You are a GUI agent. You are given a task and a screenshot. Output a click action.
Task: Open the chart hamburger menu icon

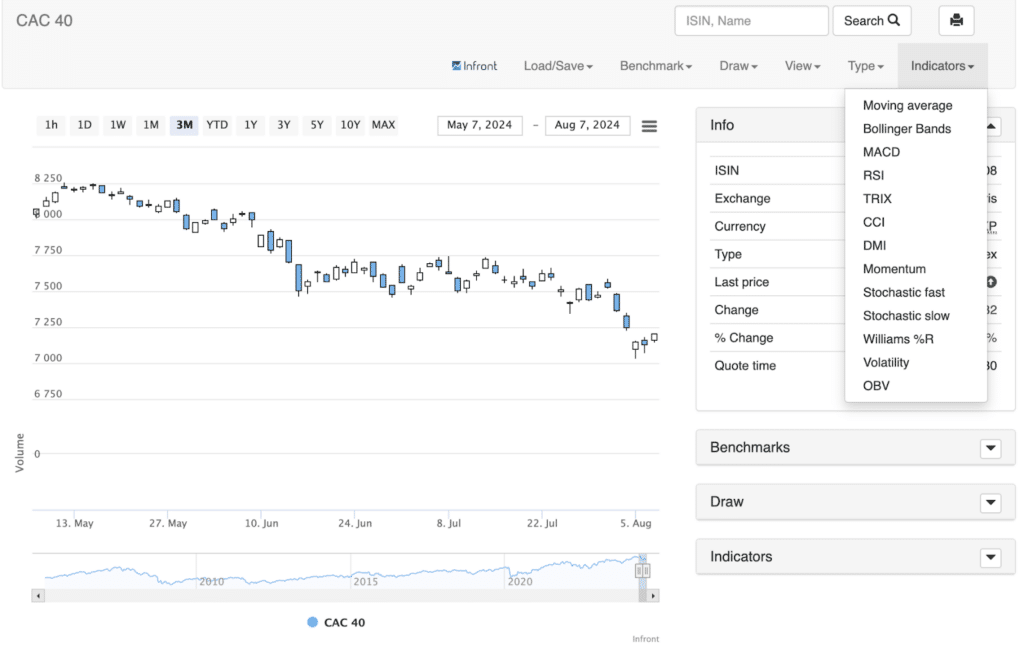(x=648, y=126)
